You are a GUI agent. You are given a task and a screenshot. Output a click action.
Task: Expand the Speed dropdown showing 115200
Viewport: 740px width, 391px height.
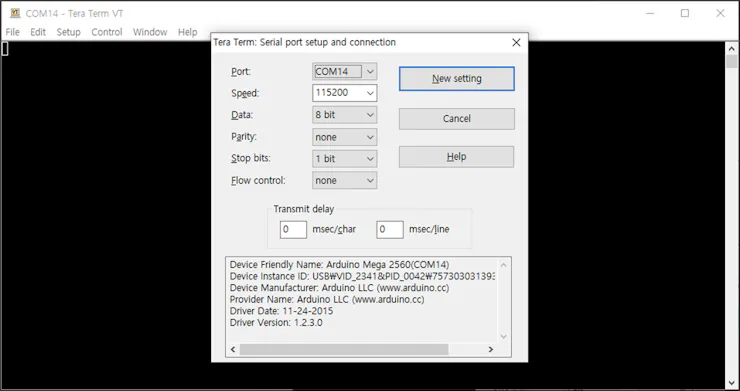(x=370, y=93)
